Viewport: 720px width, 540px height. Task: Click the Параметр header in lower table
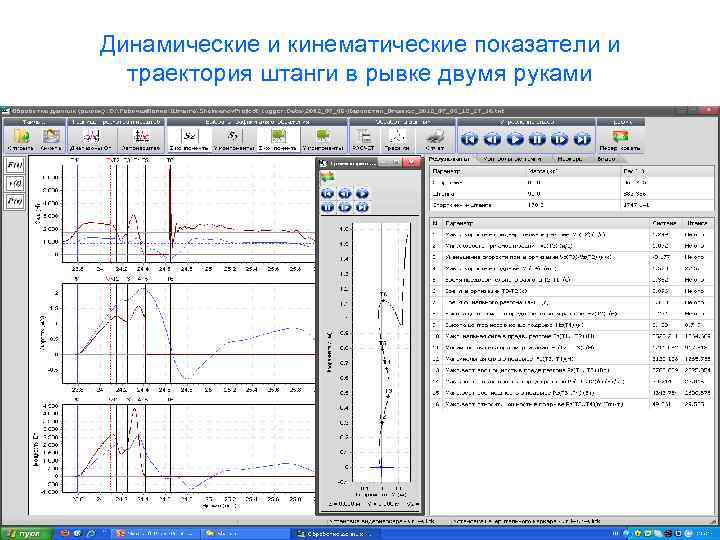tap(546, 223)
